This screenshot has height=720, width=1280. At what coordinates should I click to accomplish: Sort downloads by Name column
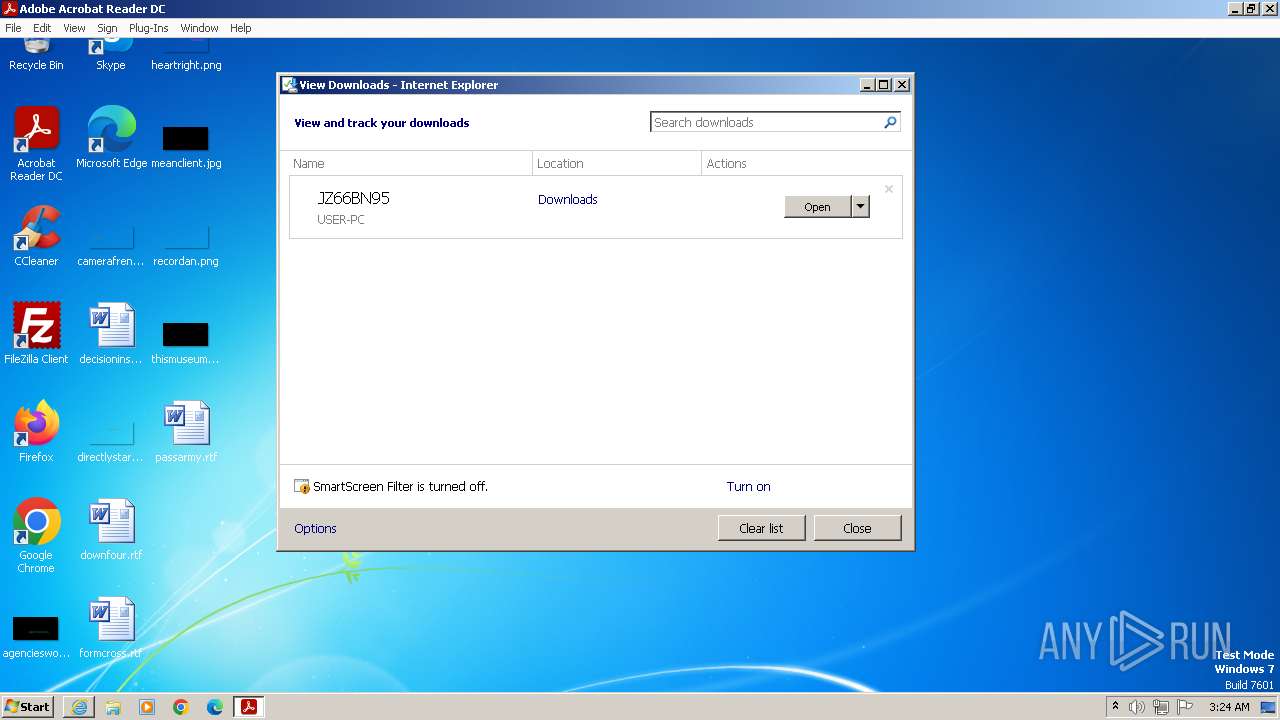(411, 163)
